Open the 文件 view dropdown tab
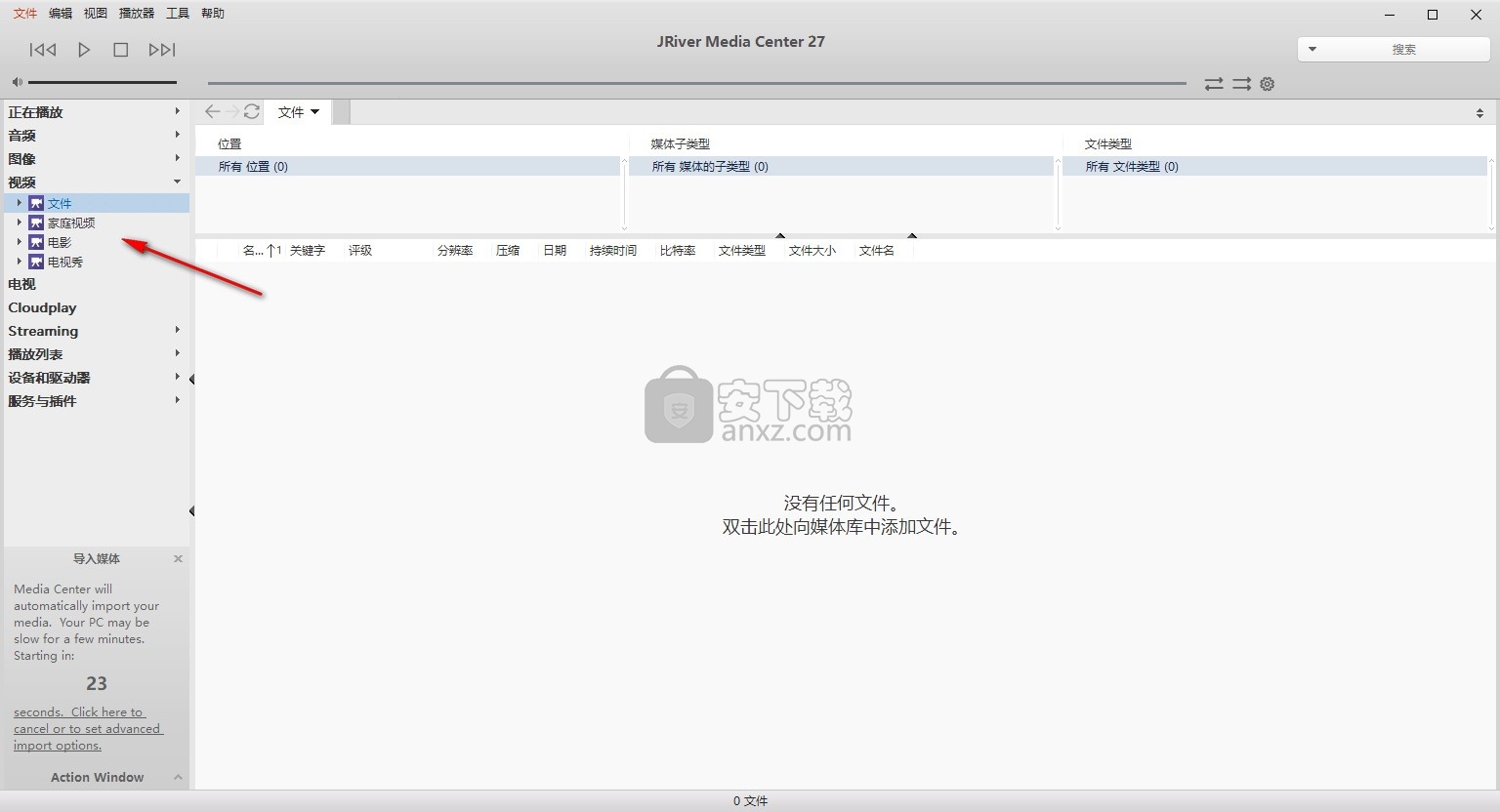1500x812 pixels. [299, 112]
